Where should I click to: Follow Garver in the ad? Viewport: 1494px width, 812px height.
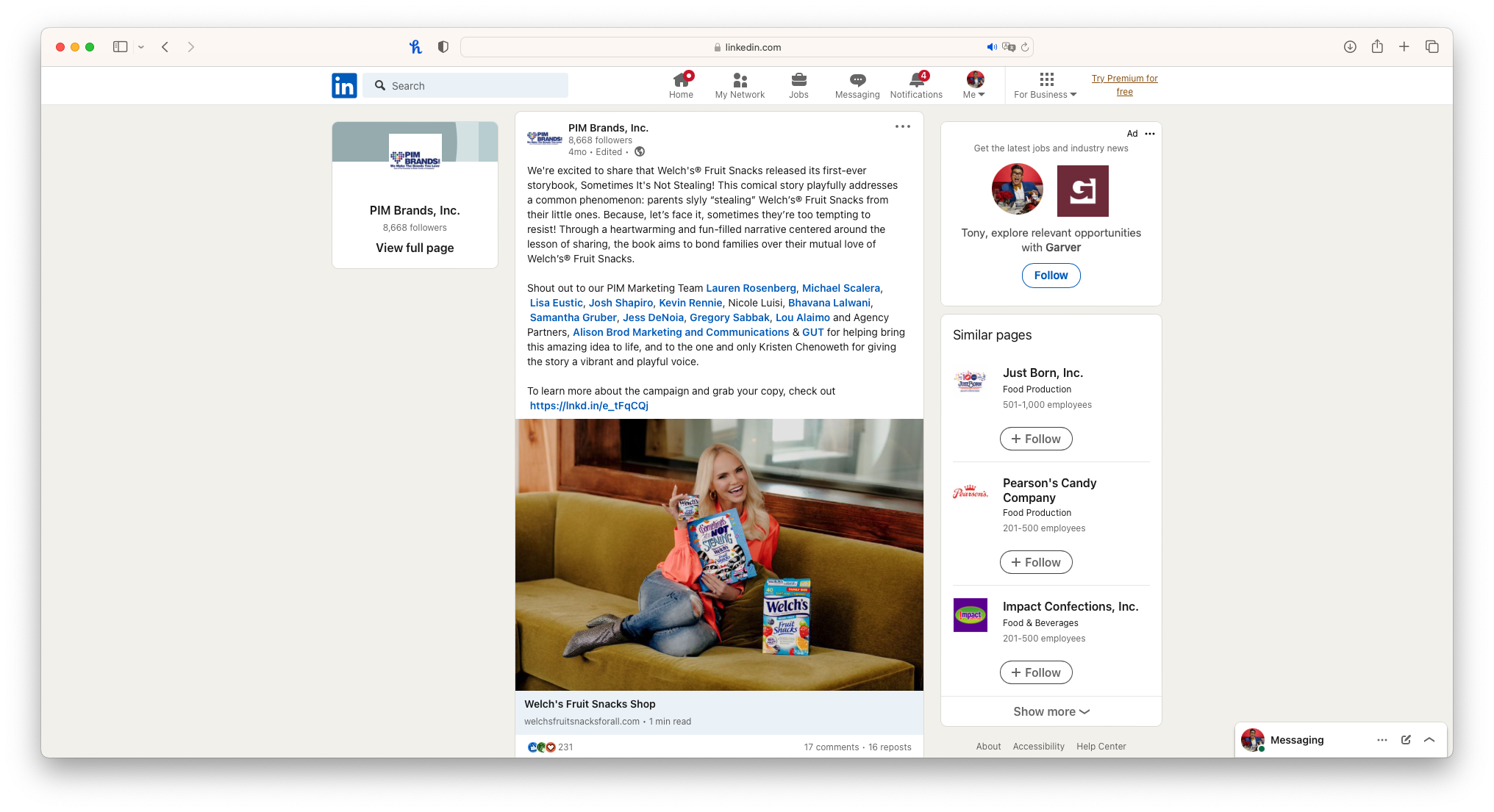(1051, 276)
